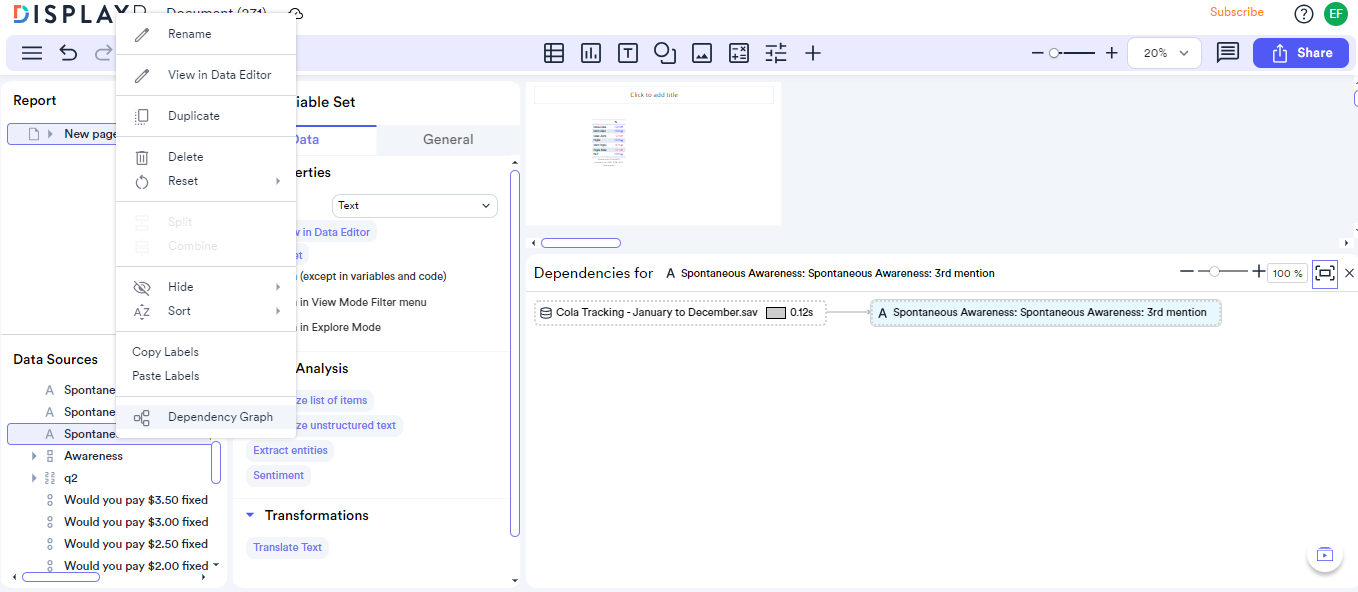This screenshot has height=592, width=1358.
Task: Undo the last action
Action: tap(68, 53)
